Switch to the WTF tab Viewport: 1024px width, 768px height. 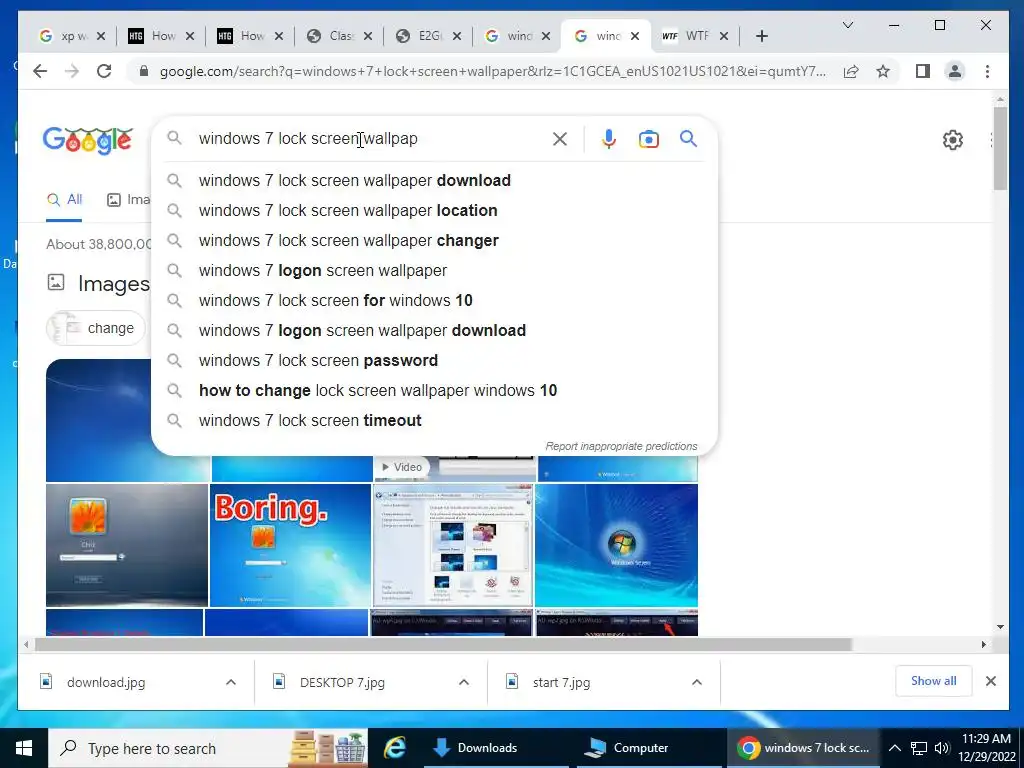tap(696, 36)
